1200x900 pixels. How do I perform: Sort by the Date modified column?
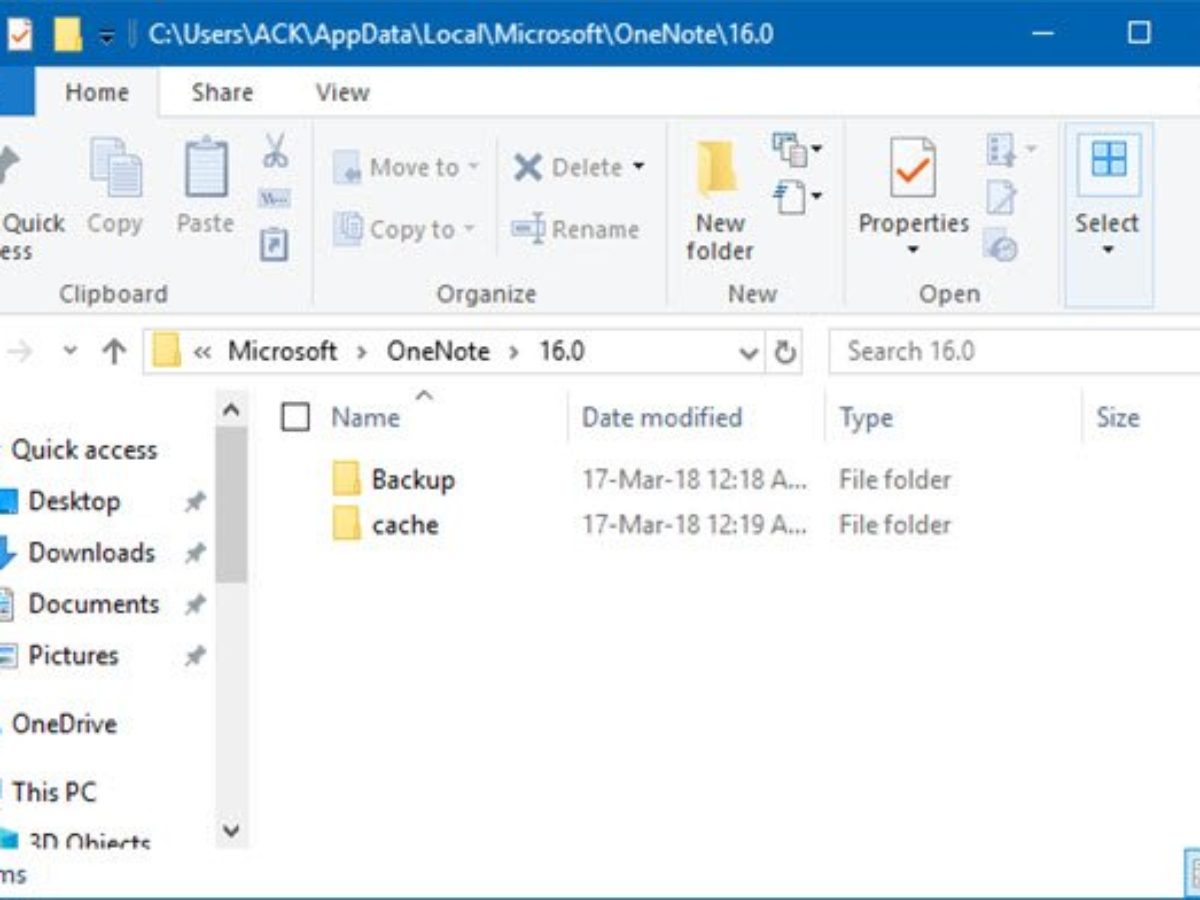pos(662,417)
